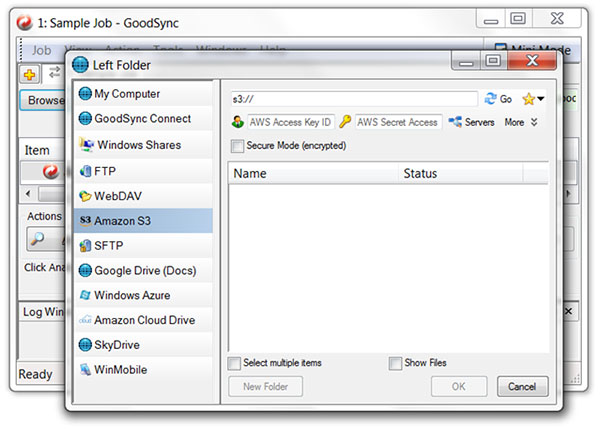Click the New Folder button

click(266, 387)
